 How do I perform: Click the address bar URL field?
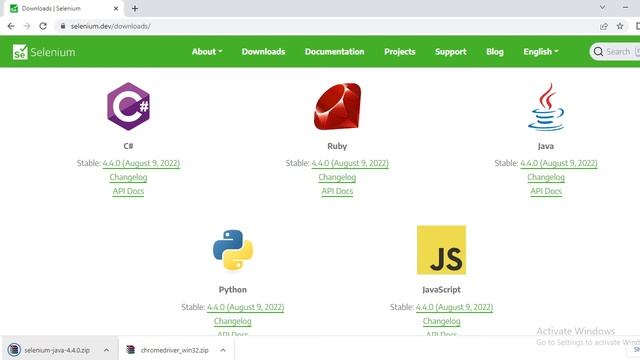(327, 26)
